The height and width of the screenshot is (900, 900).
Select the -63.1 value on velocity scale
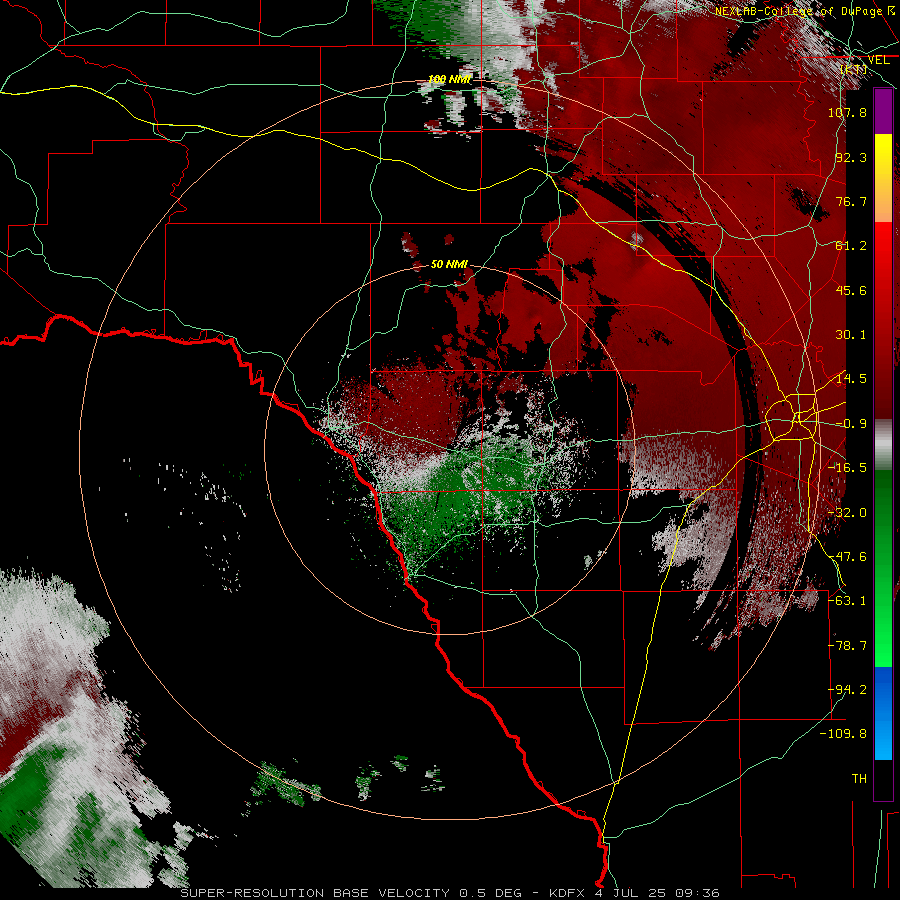[x=847, y=601]
